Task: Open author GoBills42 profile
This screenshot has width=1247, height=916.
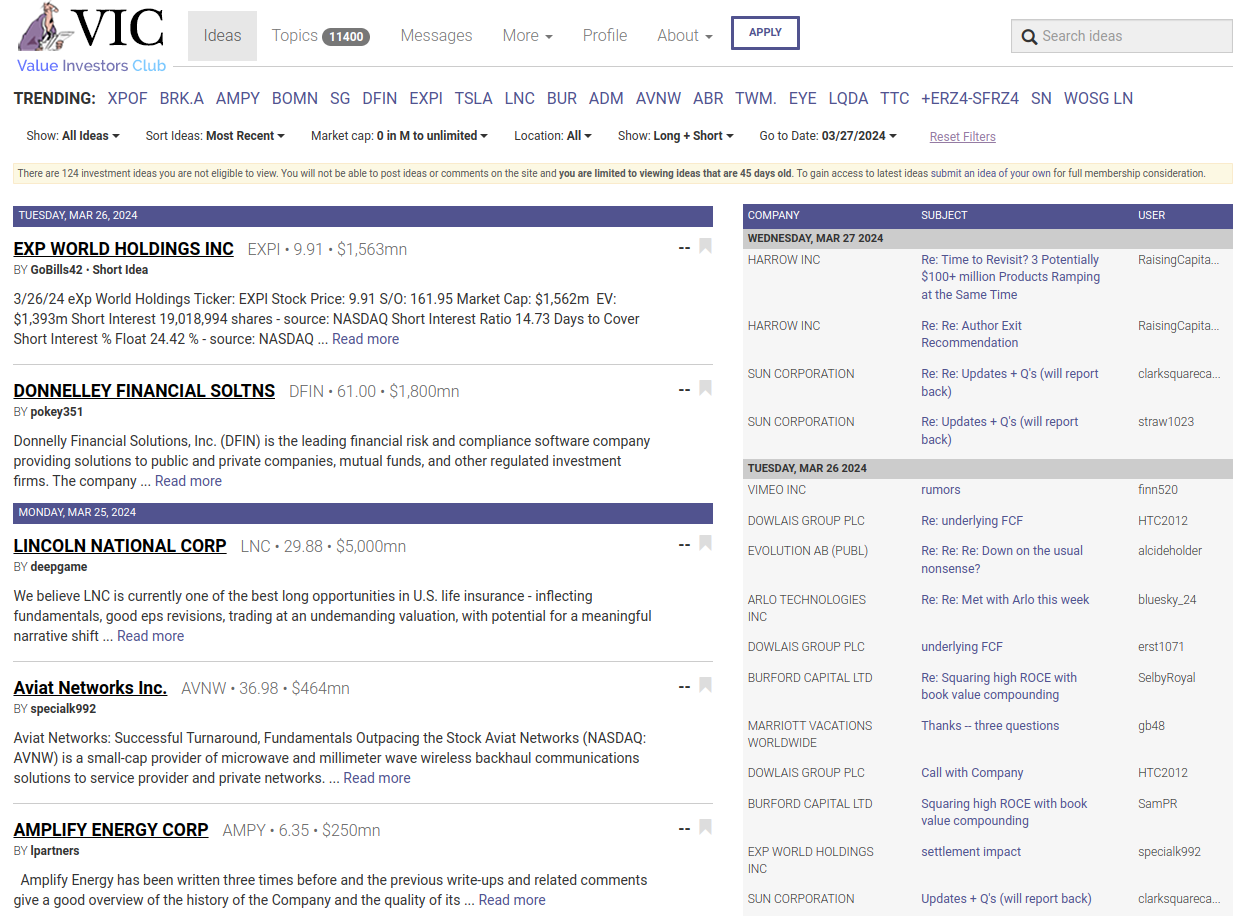Action: pos(57,270)
